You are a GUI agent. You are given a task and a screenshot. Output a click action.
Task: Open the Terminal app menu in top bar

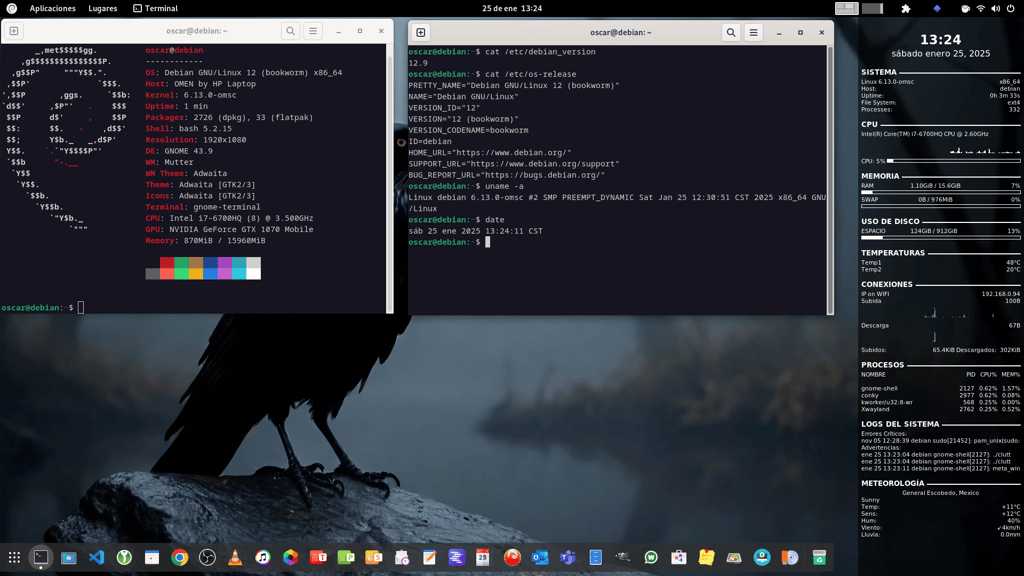click(155, 8)
